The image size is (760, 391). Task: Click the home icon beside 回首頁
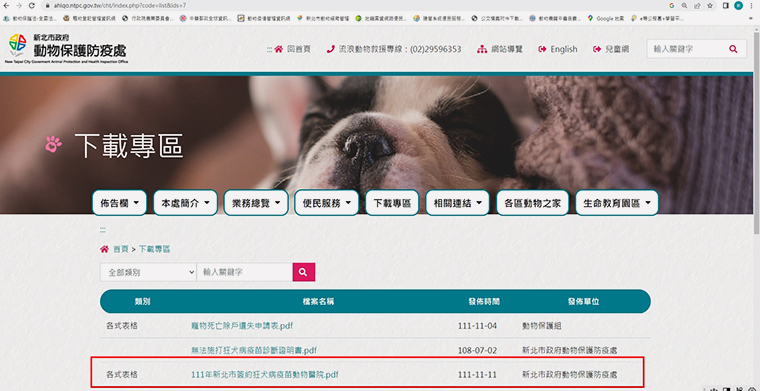point(278,49)
